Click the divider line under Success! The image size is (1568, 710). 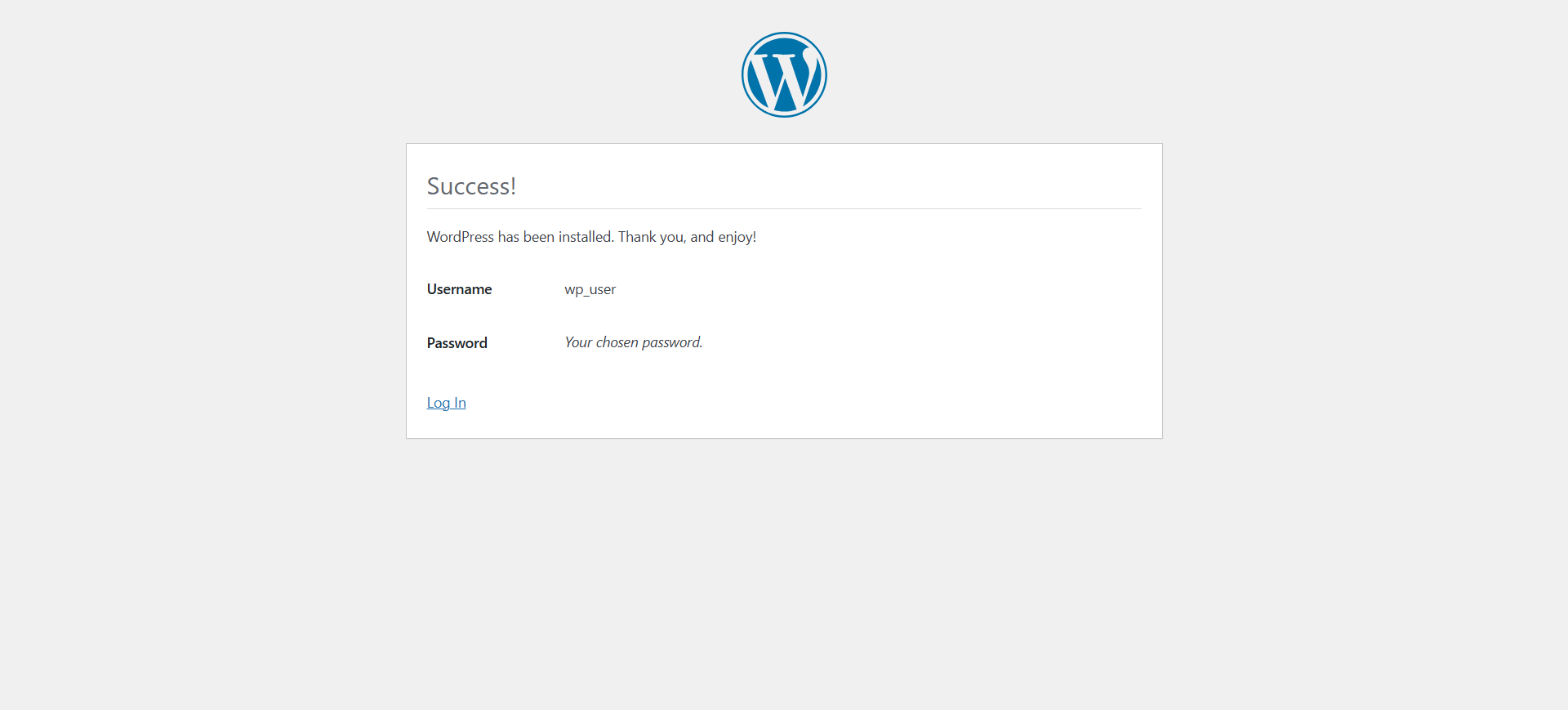[x=783, y=209]
